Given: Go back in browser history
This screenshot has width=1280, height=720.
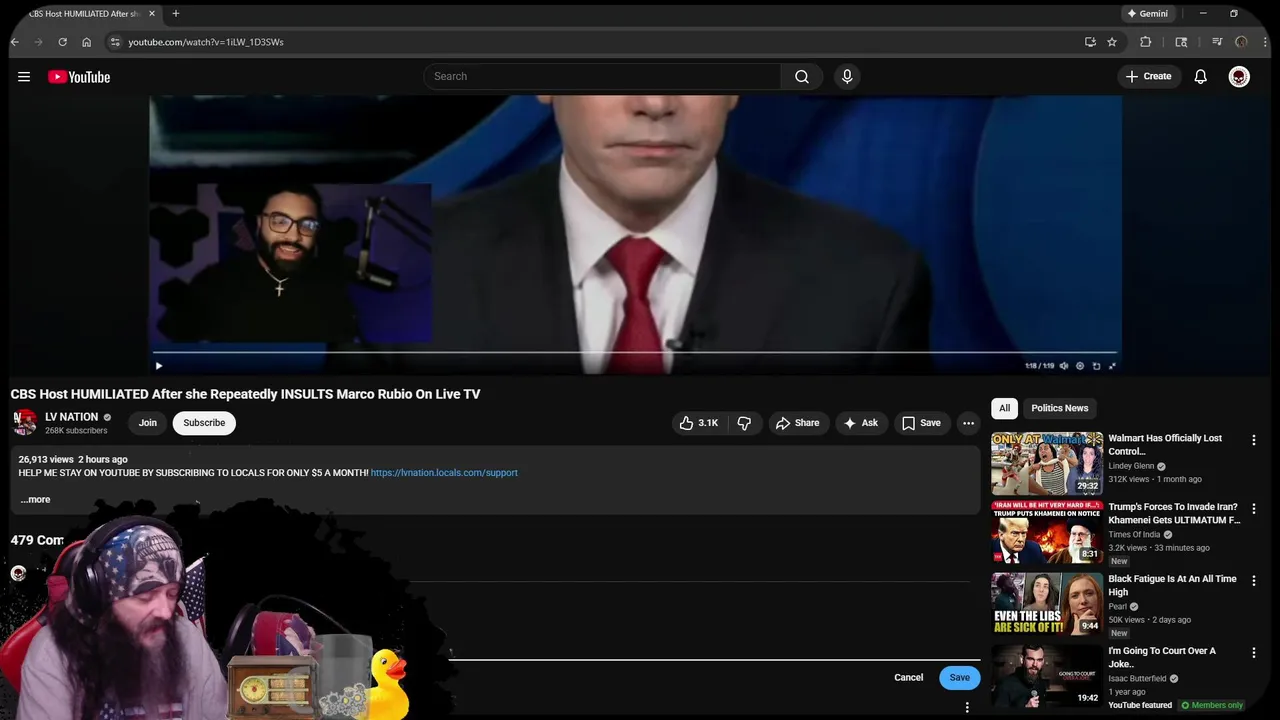Looking at the screenshot, I should point(15,42).
